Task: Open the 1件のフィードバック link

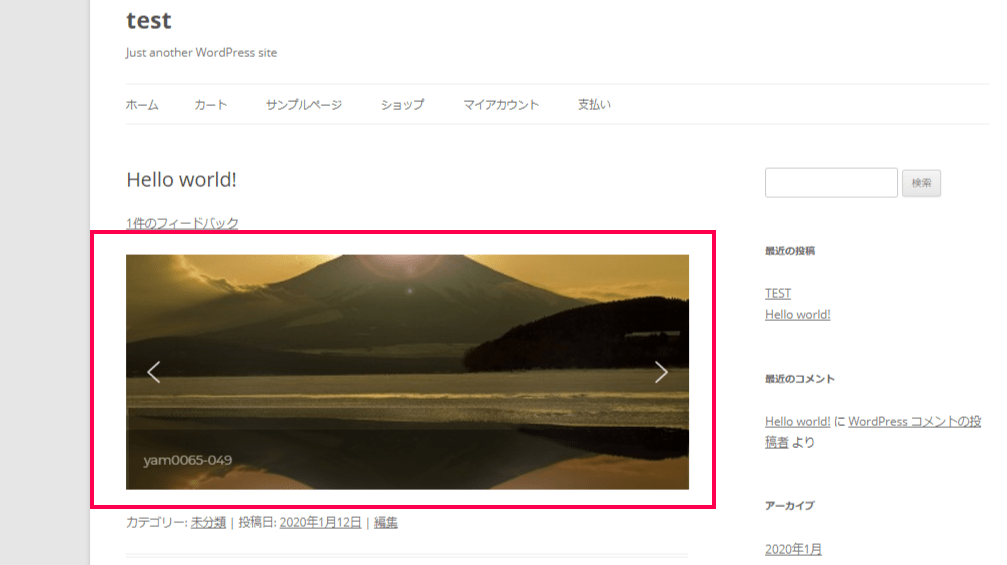Action: click(182, 223)
